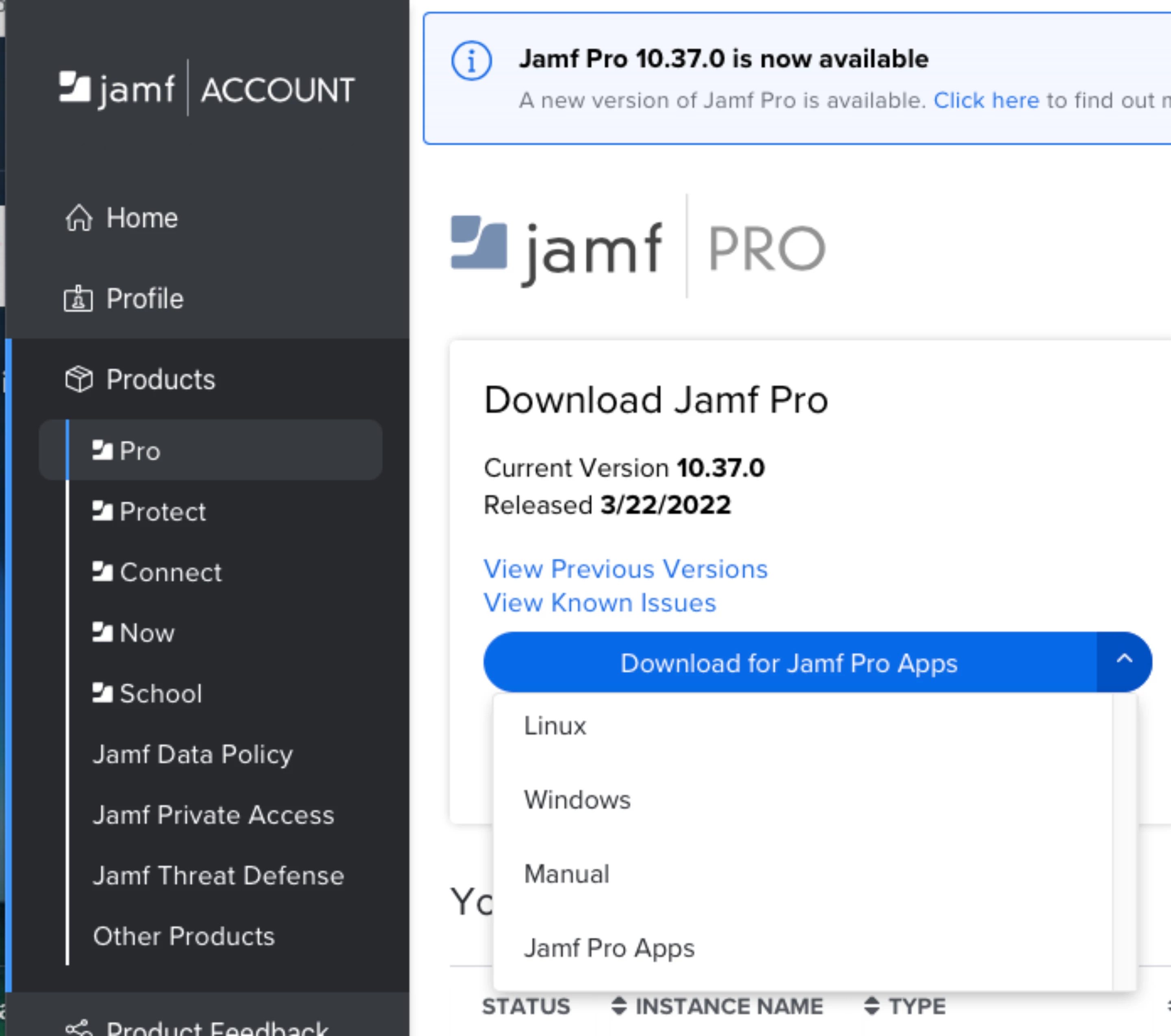Click the info icon in the banner

coord(471,61)
